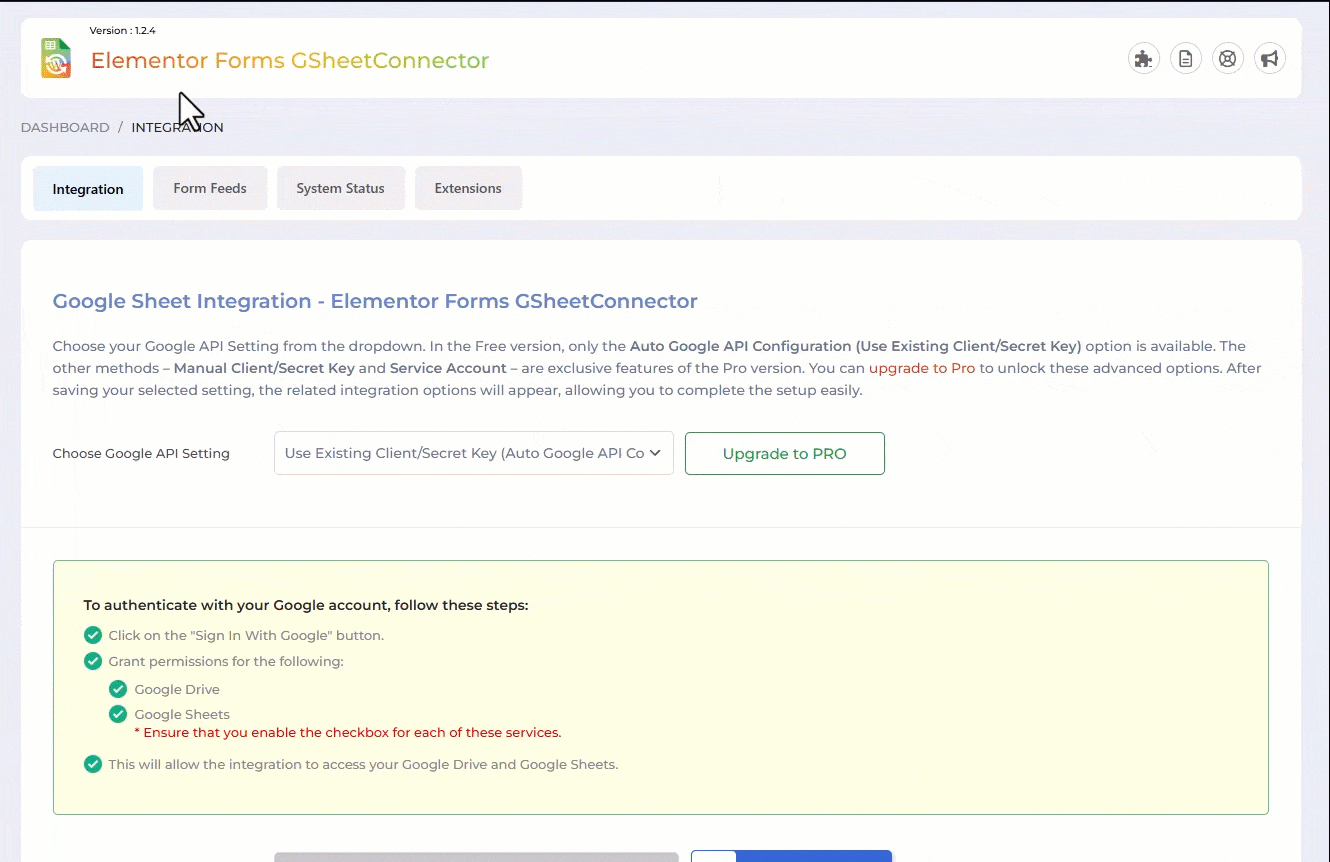The image size is (1330, 862).
Task: Click the green check beside Google Sheets
Action: pos(118,714)
